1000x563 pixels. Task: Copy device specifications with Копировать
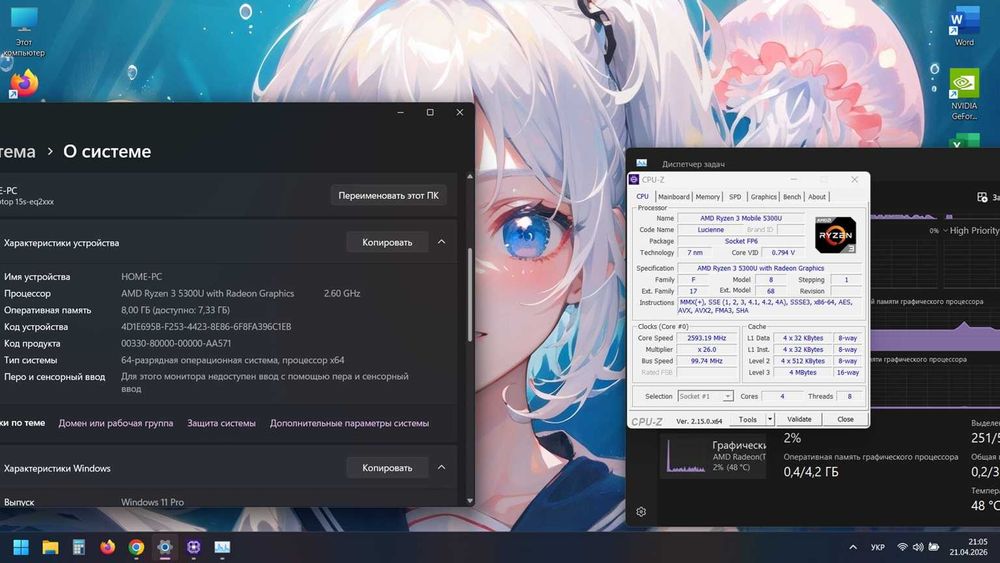pos(387,242)
